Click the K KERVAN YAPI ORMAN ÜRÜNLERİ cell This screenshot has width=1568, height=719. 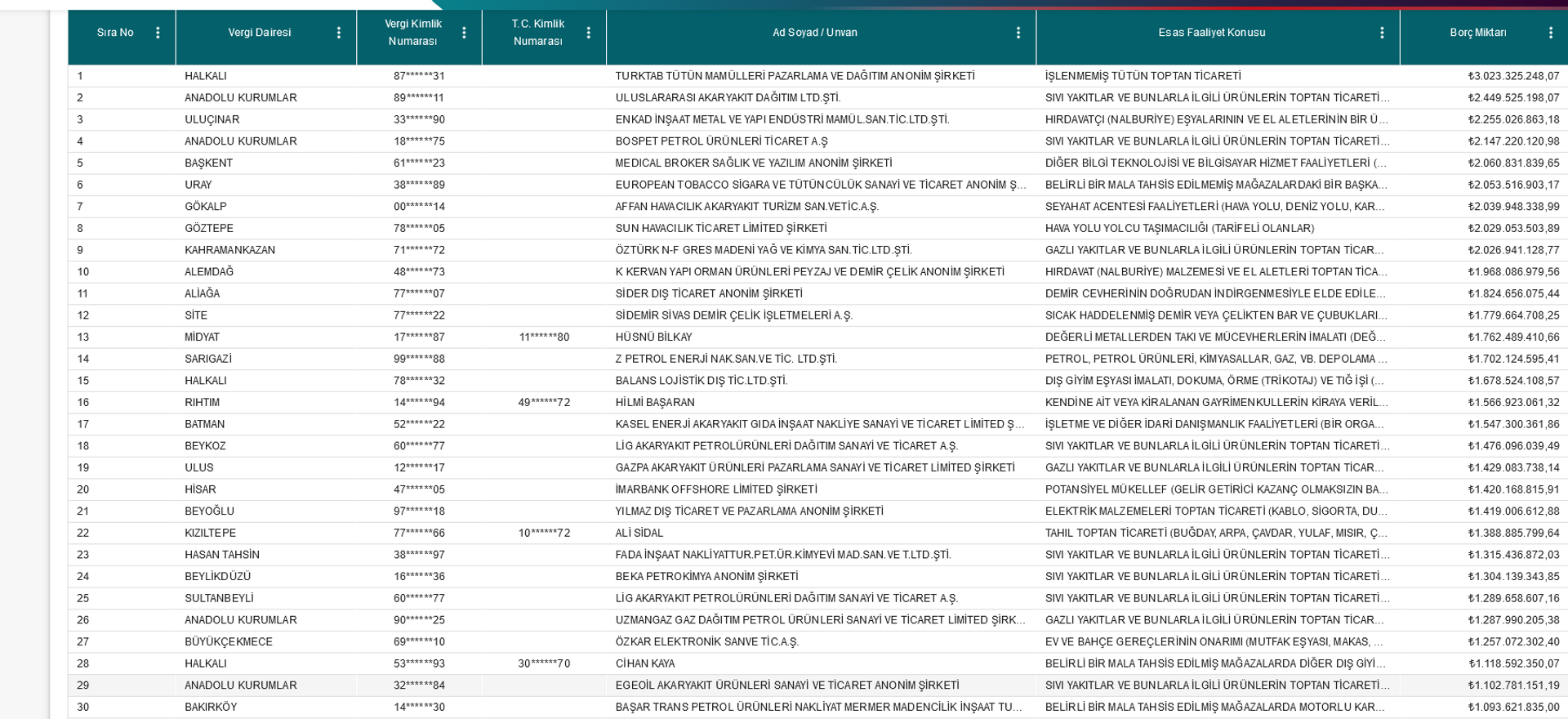(821, 272)
